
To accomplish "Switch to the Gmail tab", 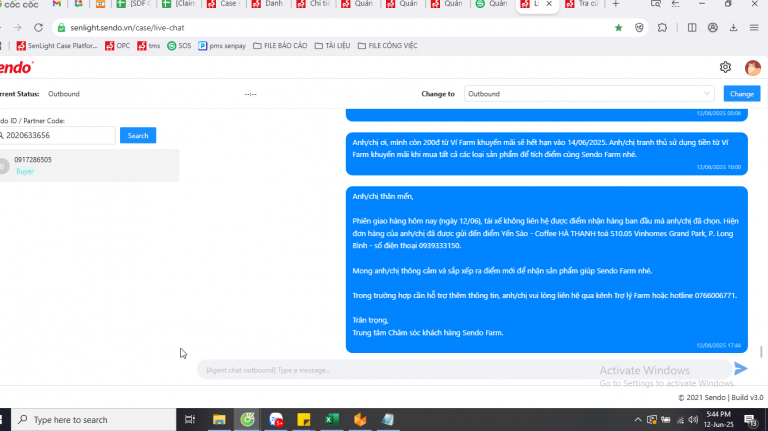I will click(57, 4).
